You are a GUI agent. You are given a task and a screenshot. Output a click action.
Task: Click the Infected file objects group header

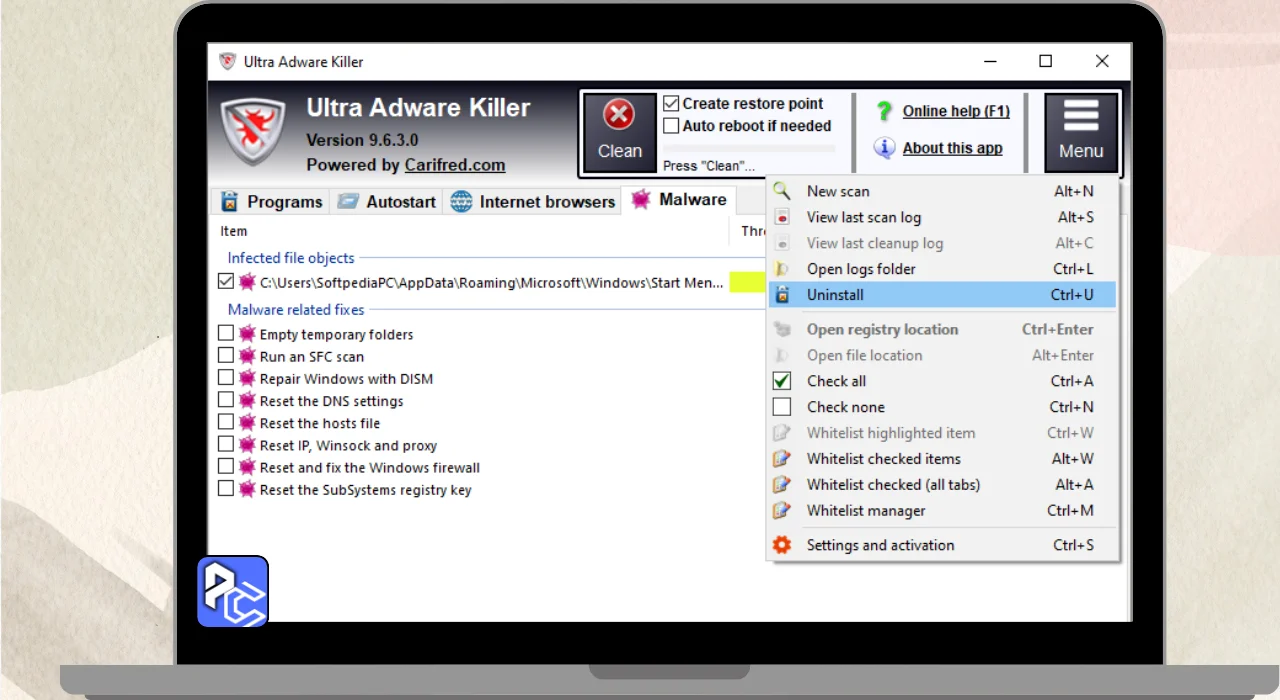(291, 258)
